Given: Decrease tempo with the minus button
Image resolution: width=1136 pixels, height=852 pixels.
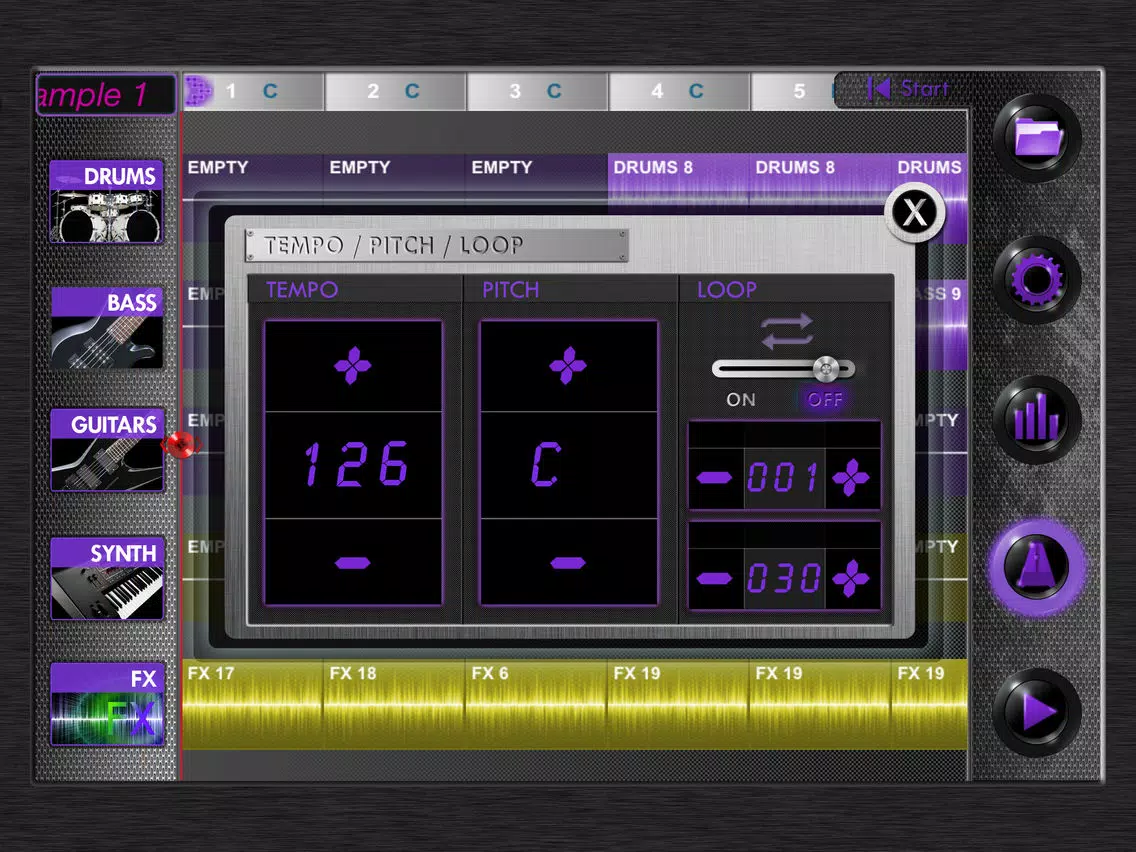Looking at the screenshot, I should point(353,562).
